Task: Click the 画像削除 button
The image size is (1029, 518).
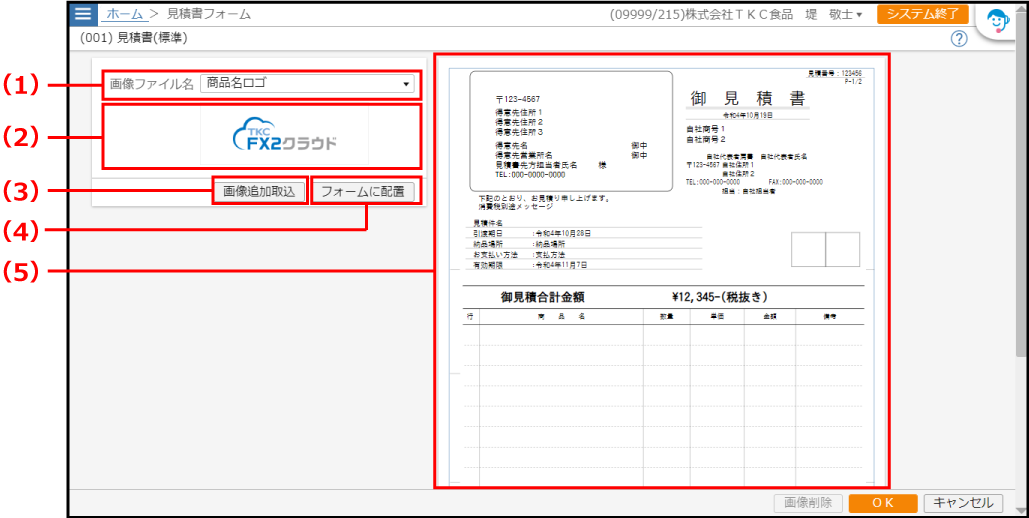Action: [808, 503]
